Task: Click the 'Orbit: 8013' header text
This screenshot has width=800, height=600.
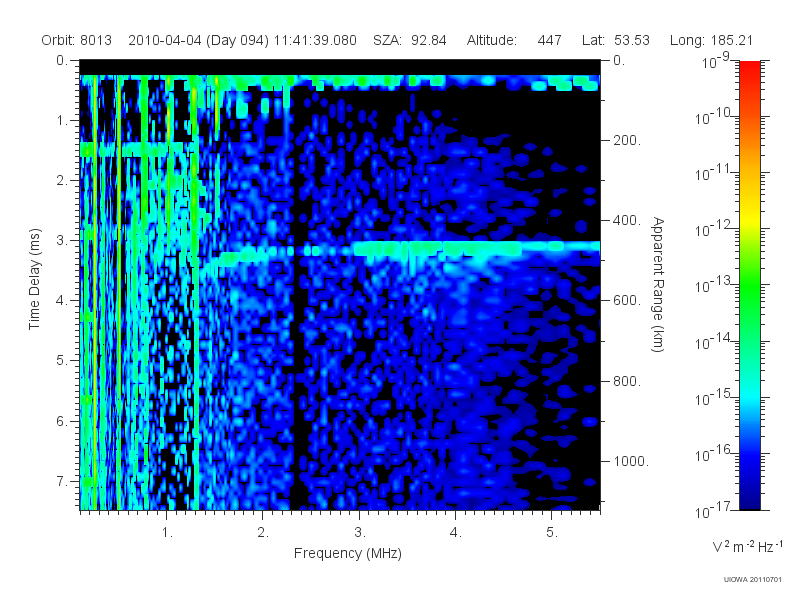Action: 77,40
